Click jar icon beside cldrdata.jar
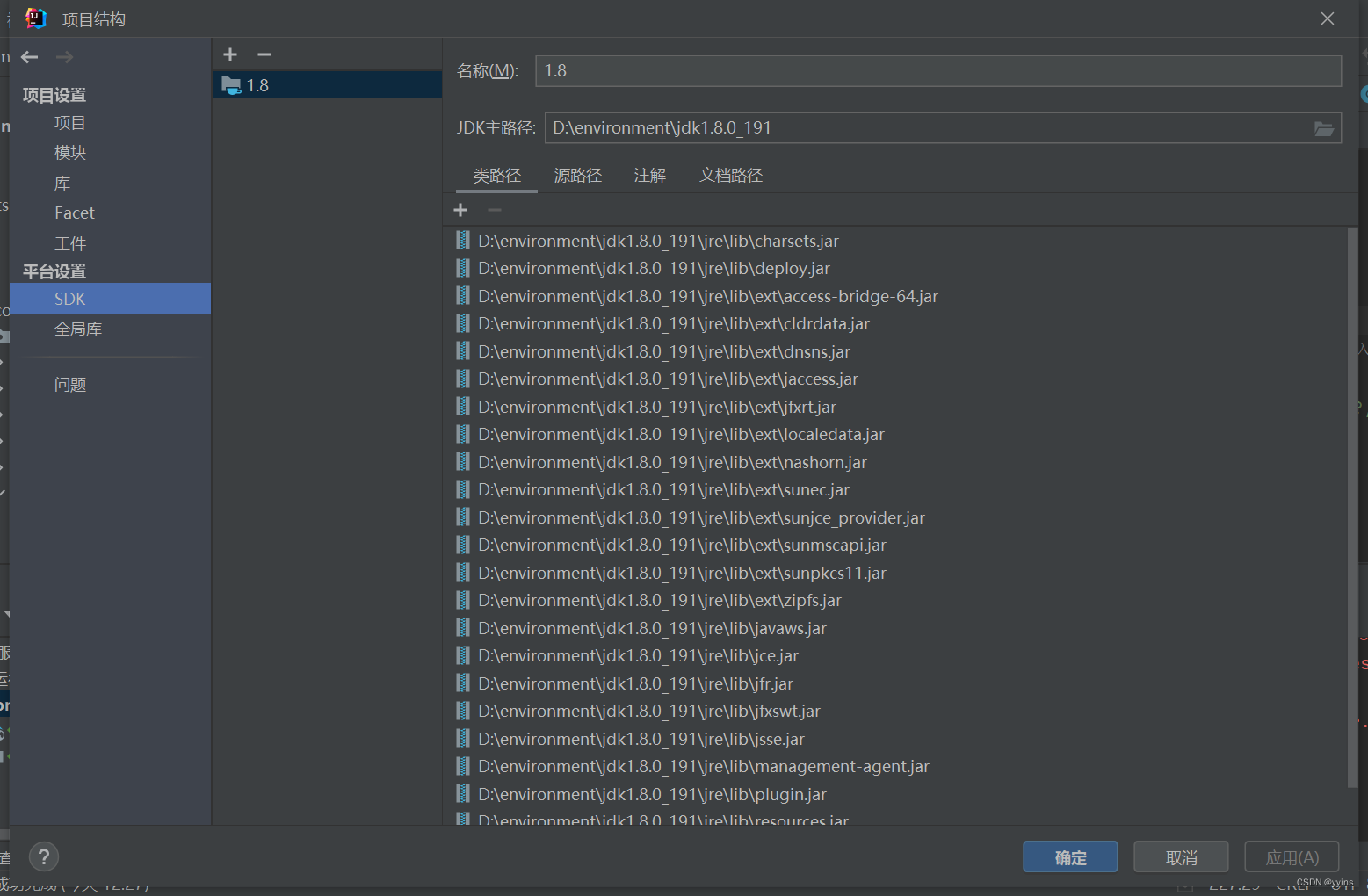The image size is (1368, 896). coord(463,323)
